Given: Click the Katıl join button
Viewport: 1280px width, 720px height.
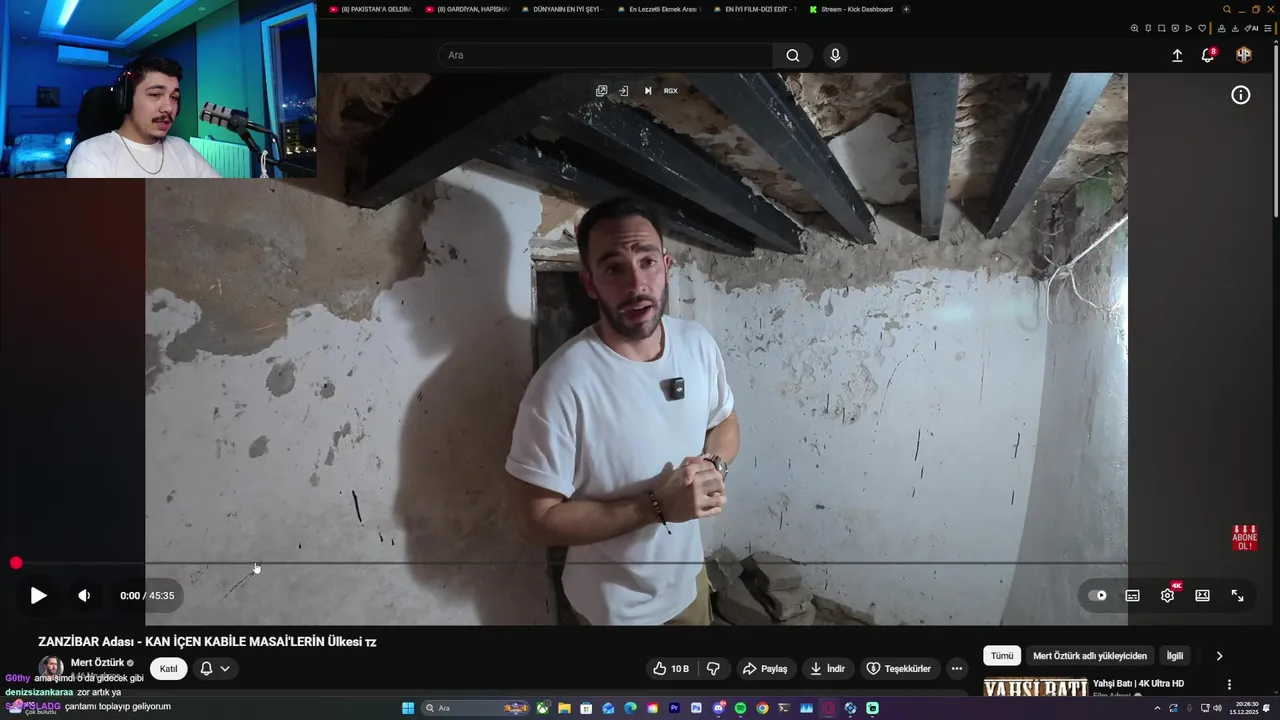Looking at the screenshot, I should [169, 668].
